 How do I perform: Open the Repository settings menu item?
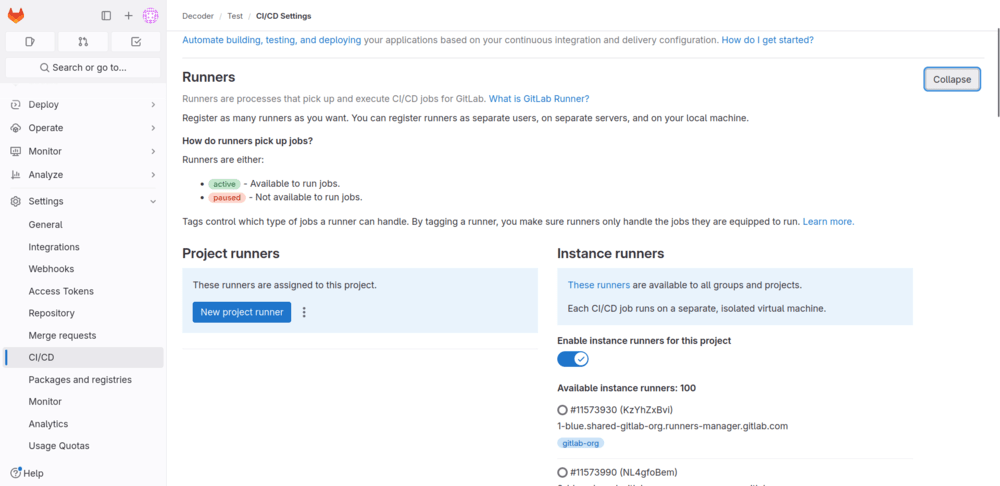(x=51, y=313)
